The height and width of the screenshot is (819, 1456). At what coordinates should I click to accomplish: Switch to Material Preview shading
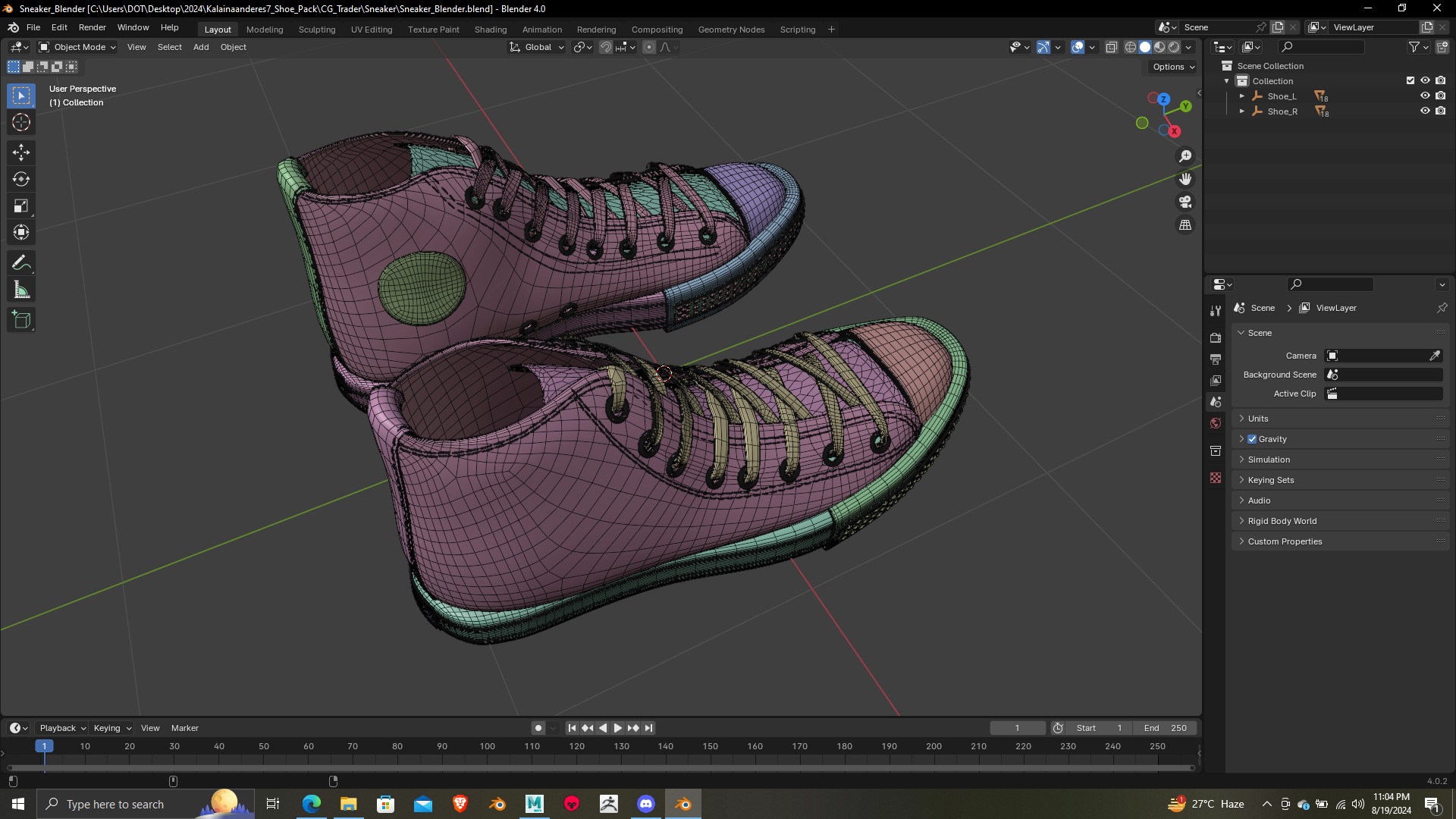point(1159,47)
